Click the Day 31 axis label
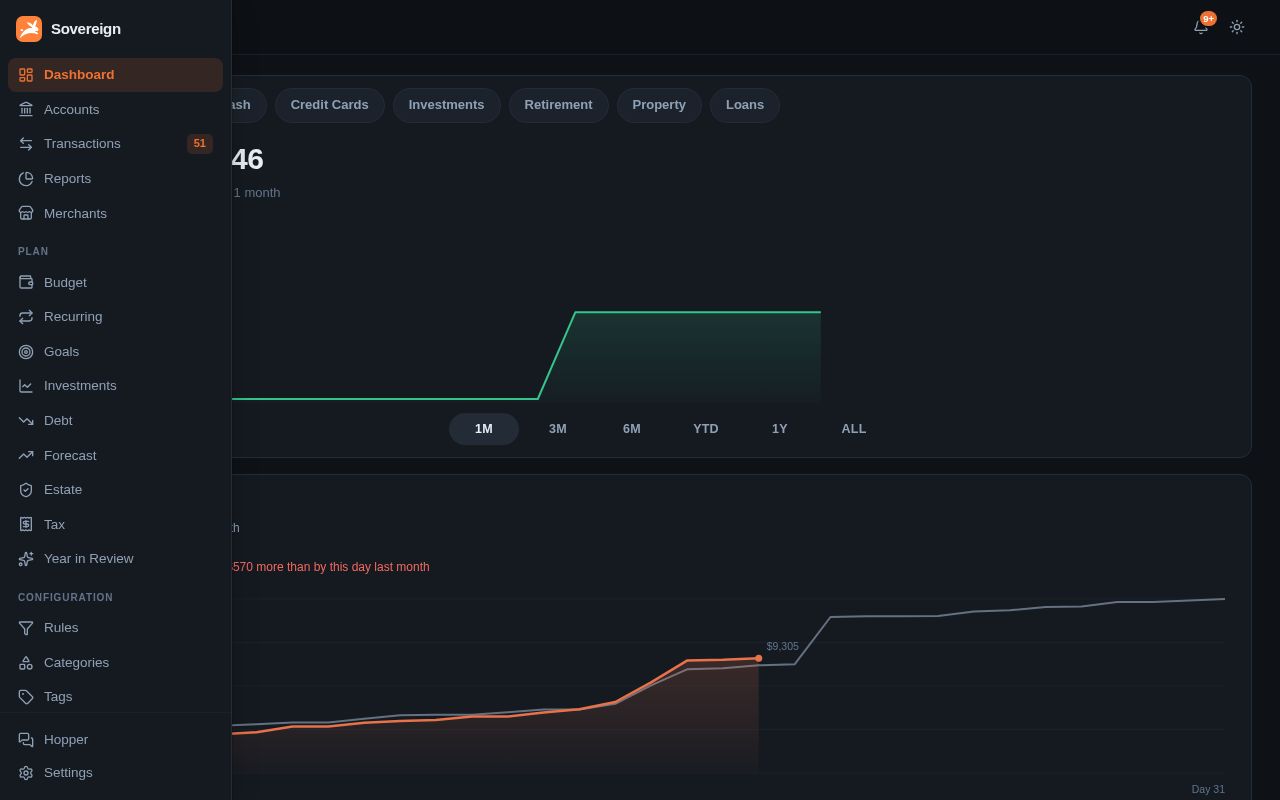This screenshot has width=1280, height=800. pos(1208,789)
